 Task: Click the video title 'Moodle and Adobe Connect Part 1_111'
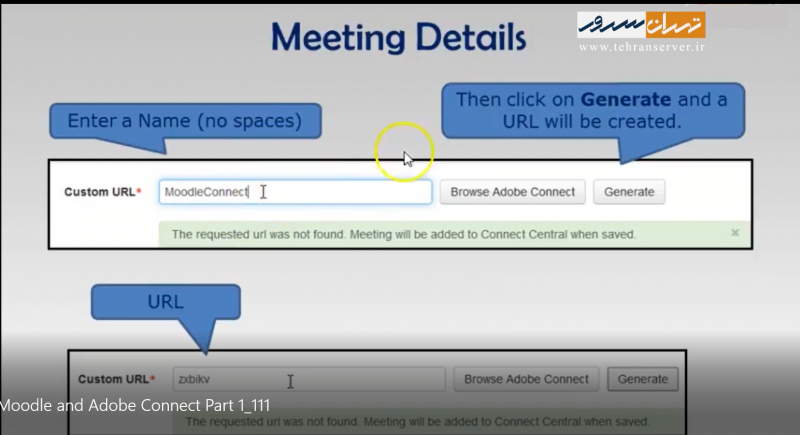pos(135,405)
